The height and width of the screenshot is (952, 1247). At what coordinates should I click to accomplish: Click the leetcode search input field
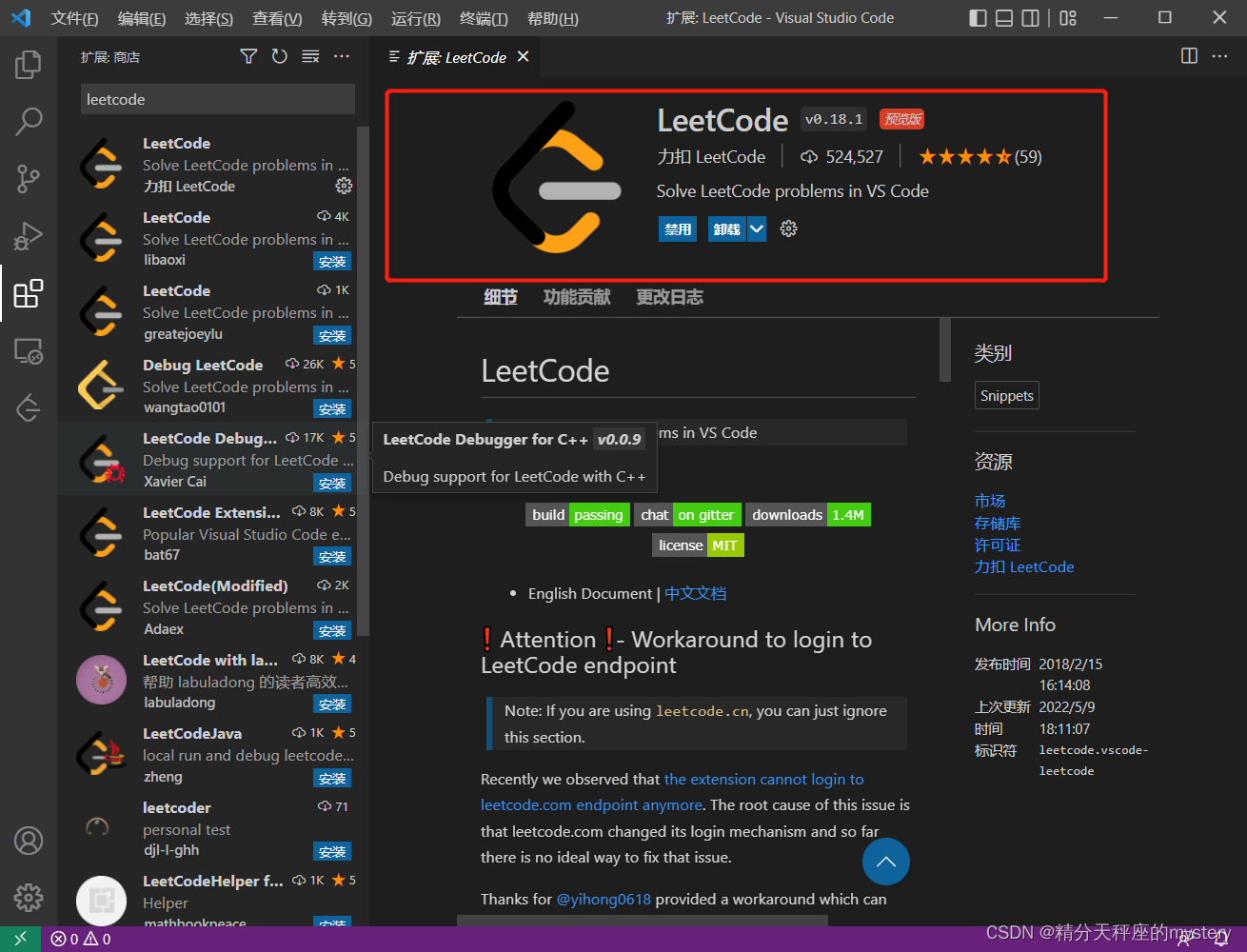coord(217,99)
